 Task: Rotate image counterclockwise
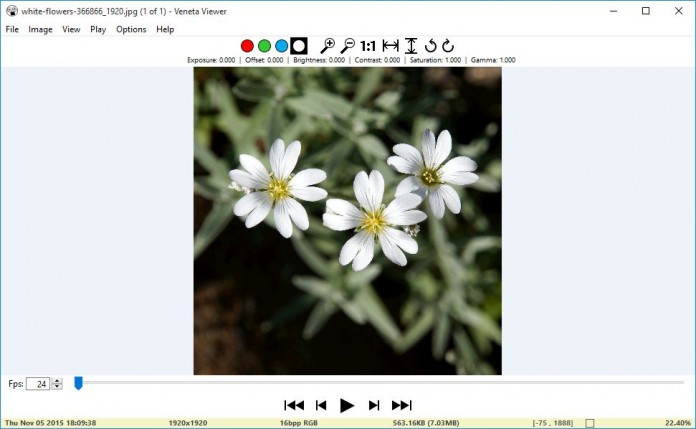tap(431, 46)
